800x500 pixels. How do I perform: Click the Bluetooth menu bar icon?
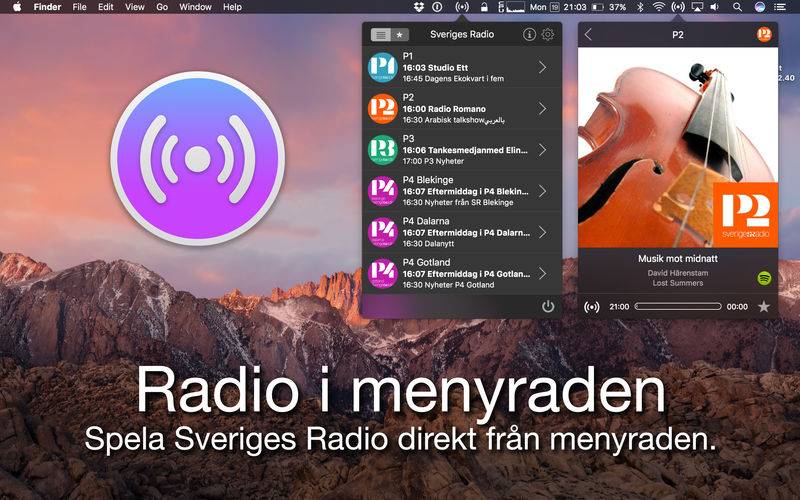(x=641, y=7)
